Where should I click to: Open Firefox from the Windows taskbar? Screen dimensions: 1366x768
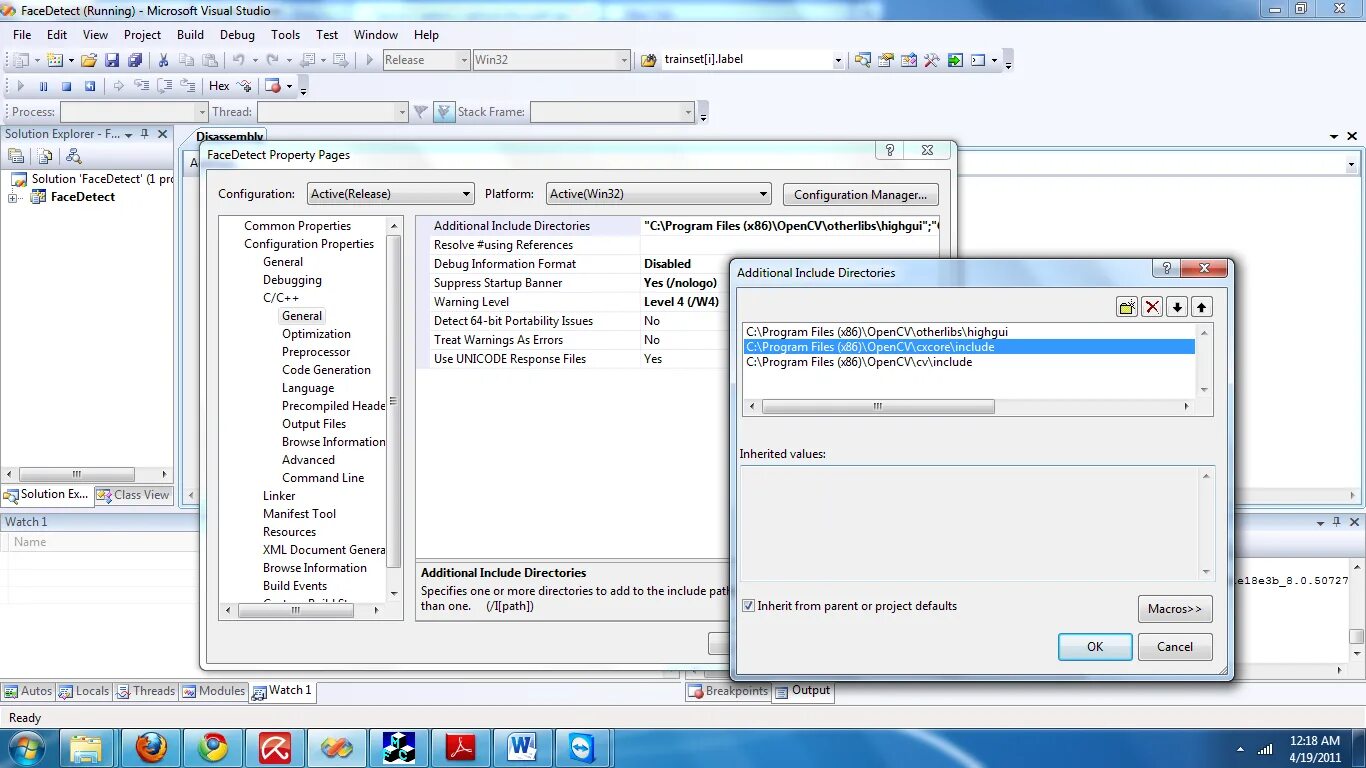click(151, 748)
